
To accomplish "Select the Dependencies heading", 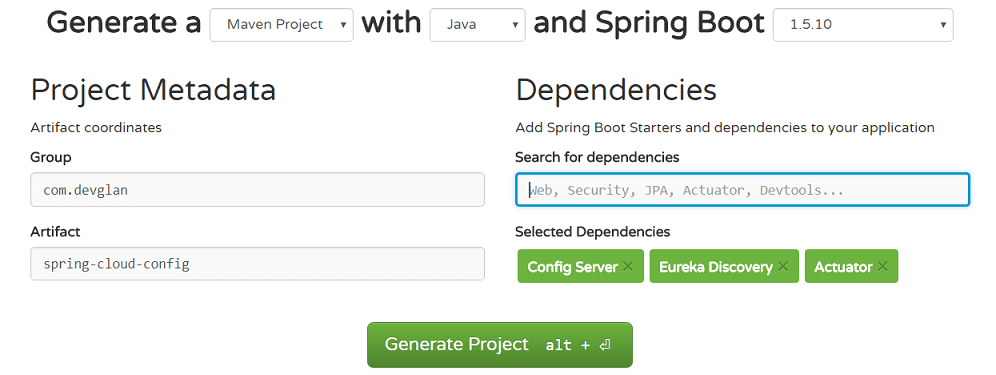I will click(x=616, y=90).
